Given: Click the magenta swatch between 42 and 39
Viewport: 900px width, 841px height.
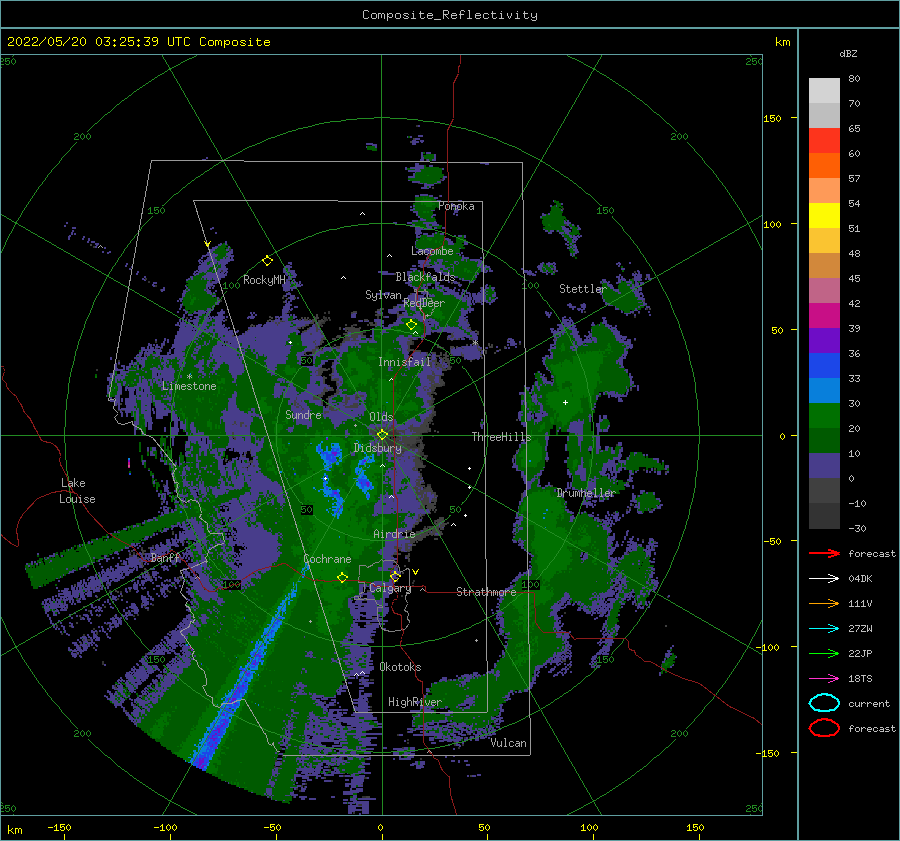Looking at the screenshot, I should (824, 315).
